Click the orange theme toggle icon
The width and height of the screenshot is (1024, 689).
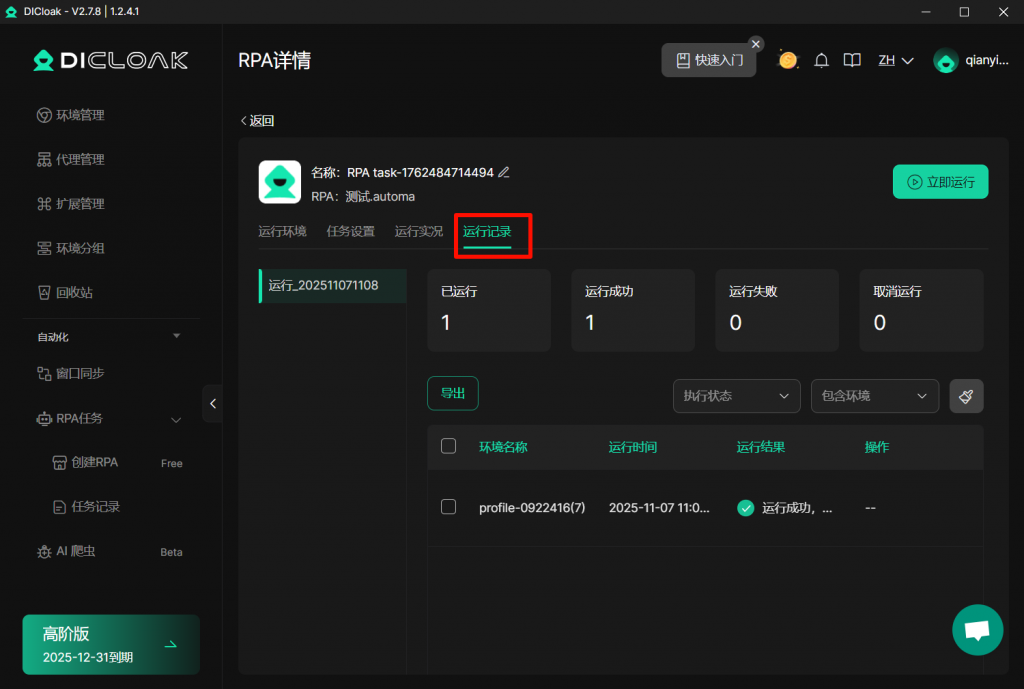click(x=788, y=60)
